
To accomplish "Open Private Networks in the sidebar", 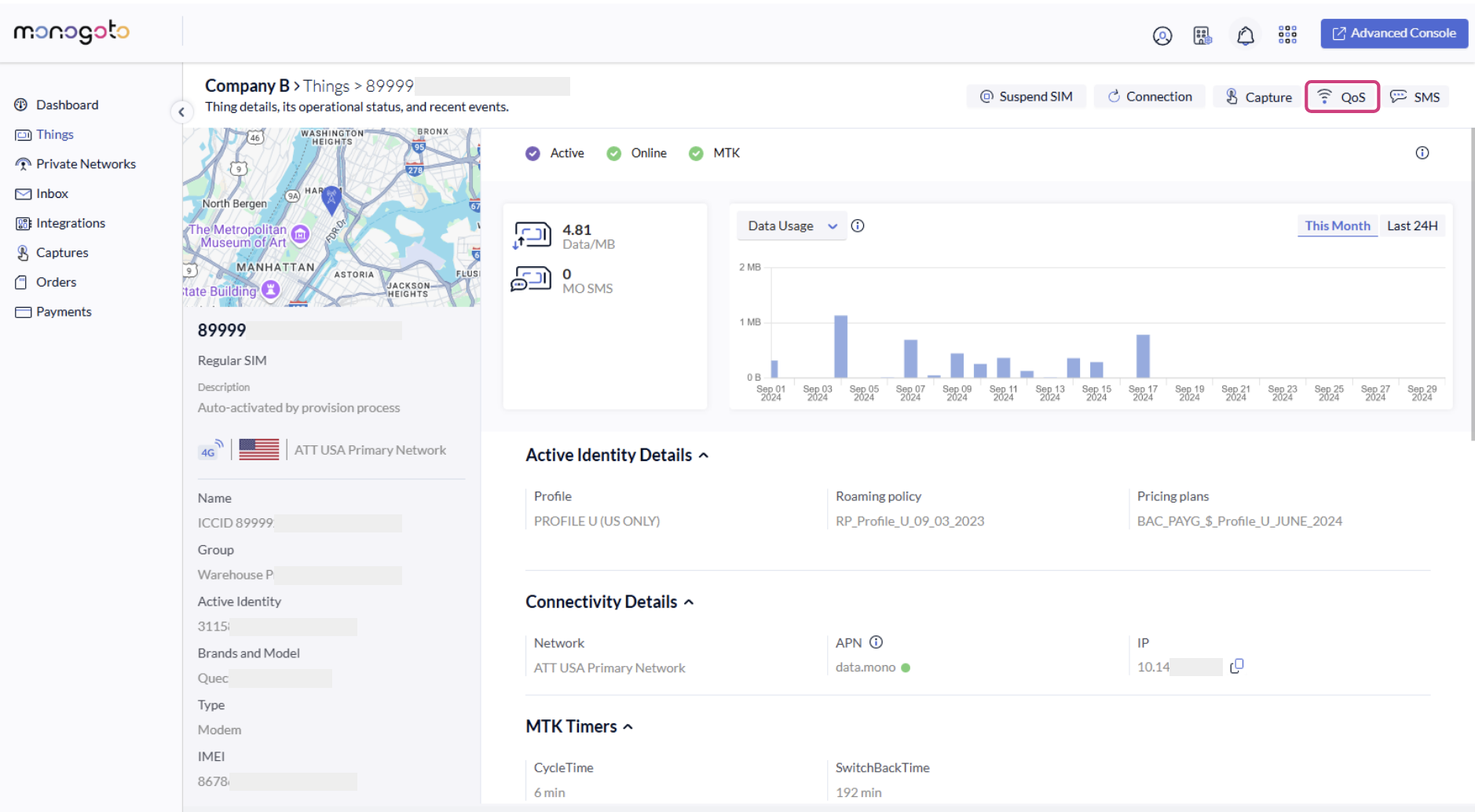I will point(86,164).
